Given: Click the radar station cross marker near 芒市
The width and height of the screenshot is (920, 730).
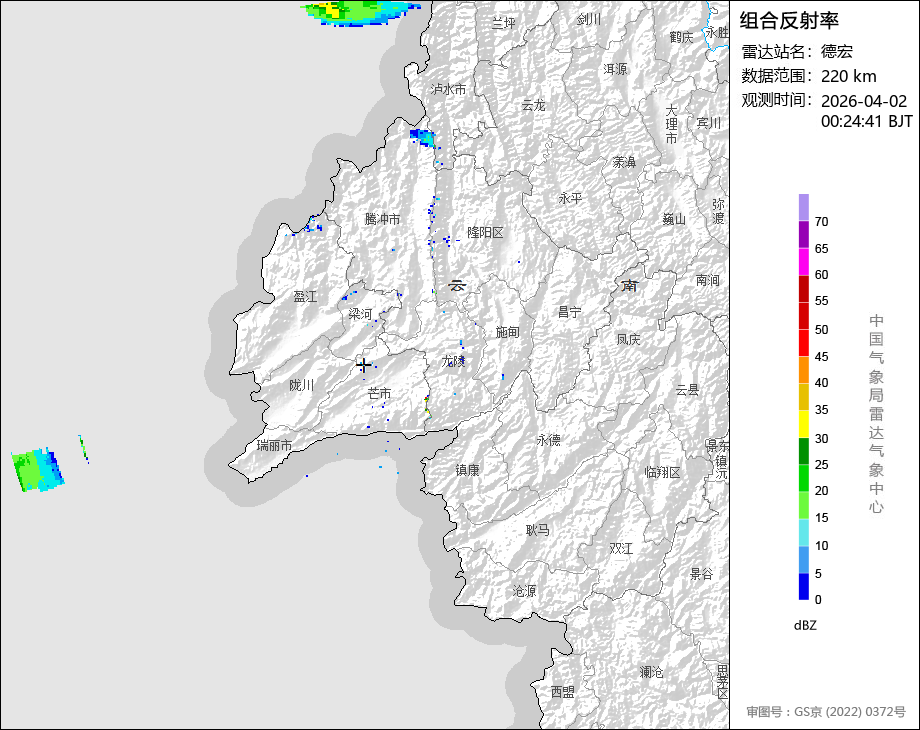Looking at the screenshot, I should (364, 366).
